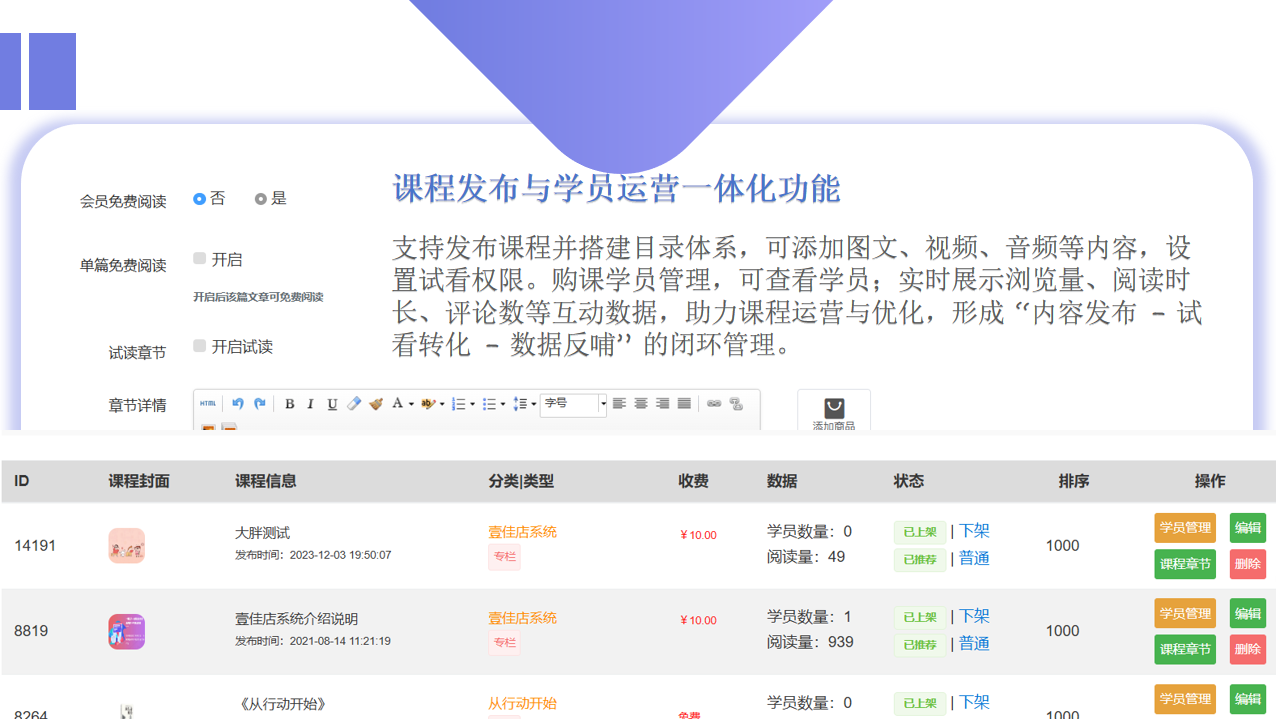This screenshot has width=1276, height=719.
Task: Click the format painter brush icon
Action: pyautogui.click(x=376, y=404)
